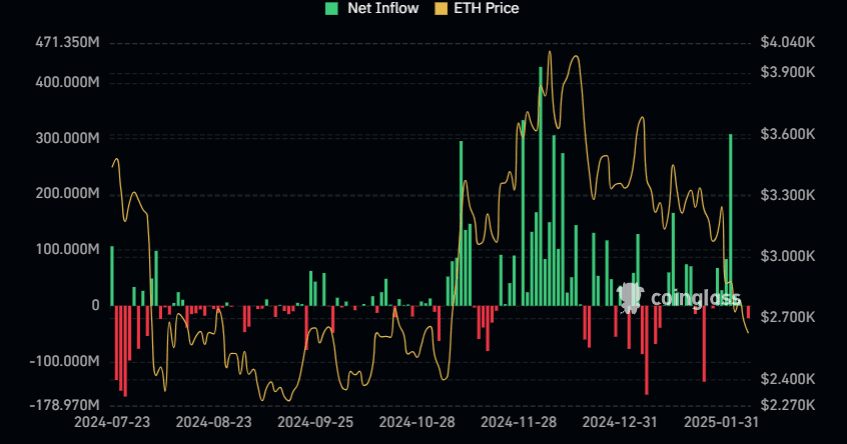Click the yellow ETH Price legend swatch
This screenshot has width=847, height=444.
[x=441, y=8]
